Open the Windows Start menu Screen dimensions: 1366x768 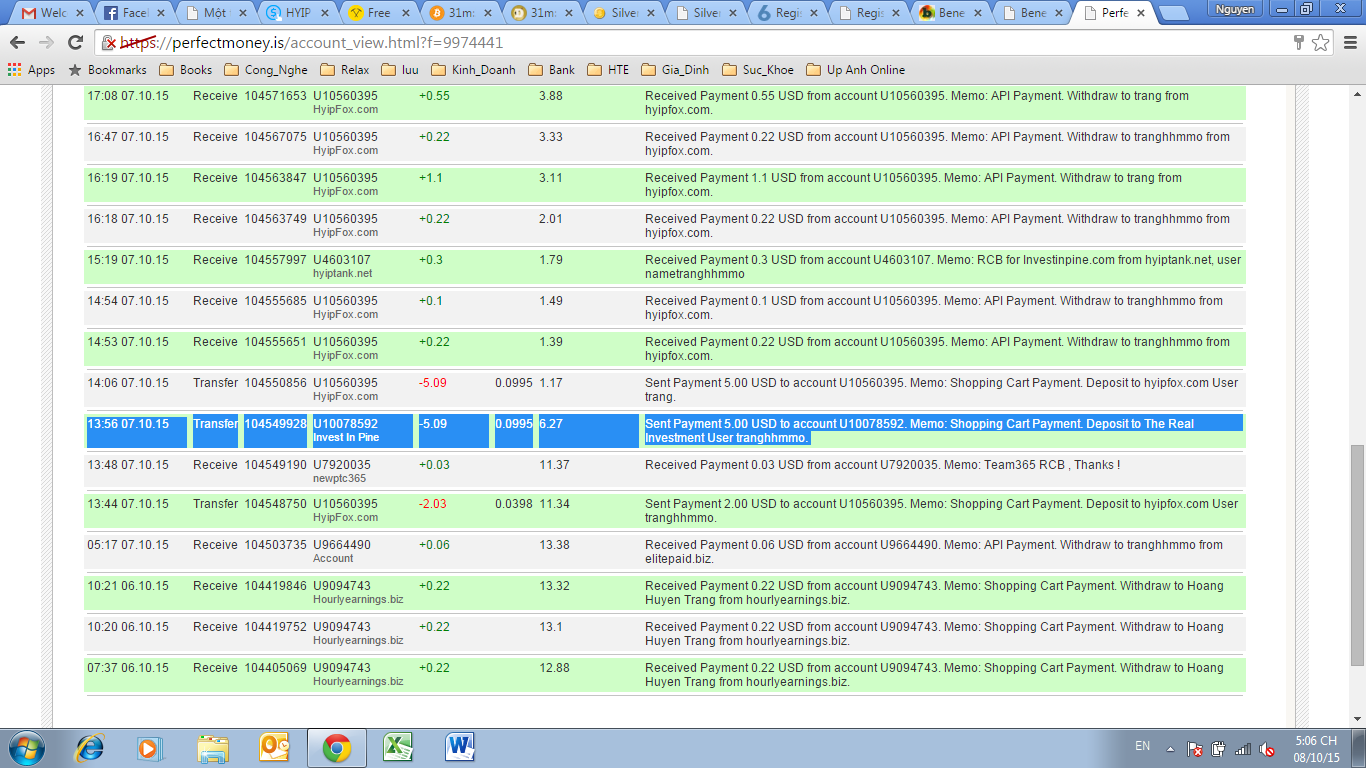(27, 747)
